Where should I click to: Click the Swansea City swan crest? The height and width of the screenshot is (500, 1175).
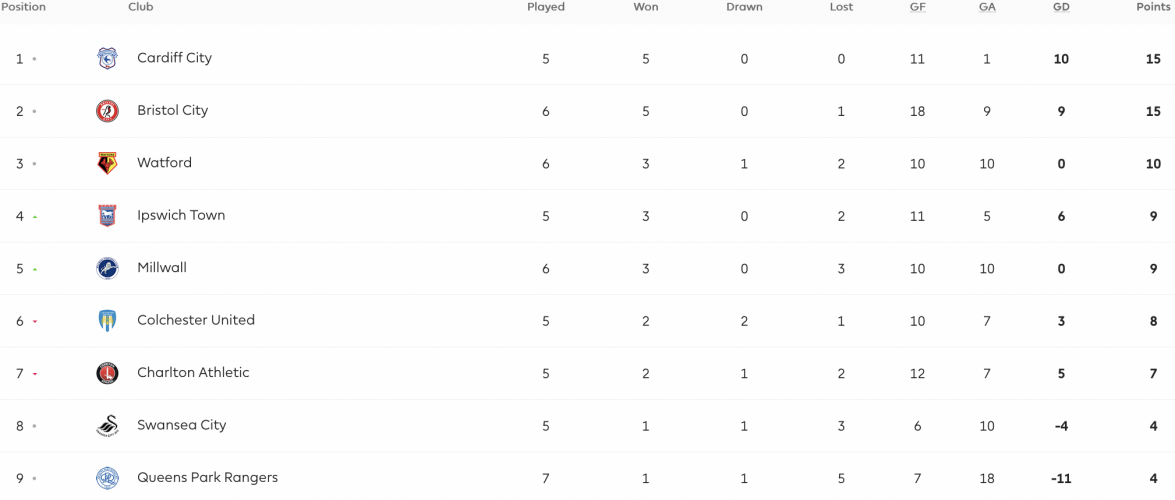(x=107, y=426)
